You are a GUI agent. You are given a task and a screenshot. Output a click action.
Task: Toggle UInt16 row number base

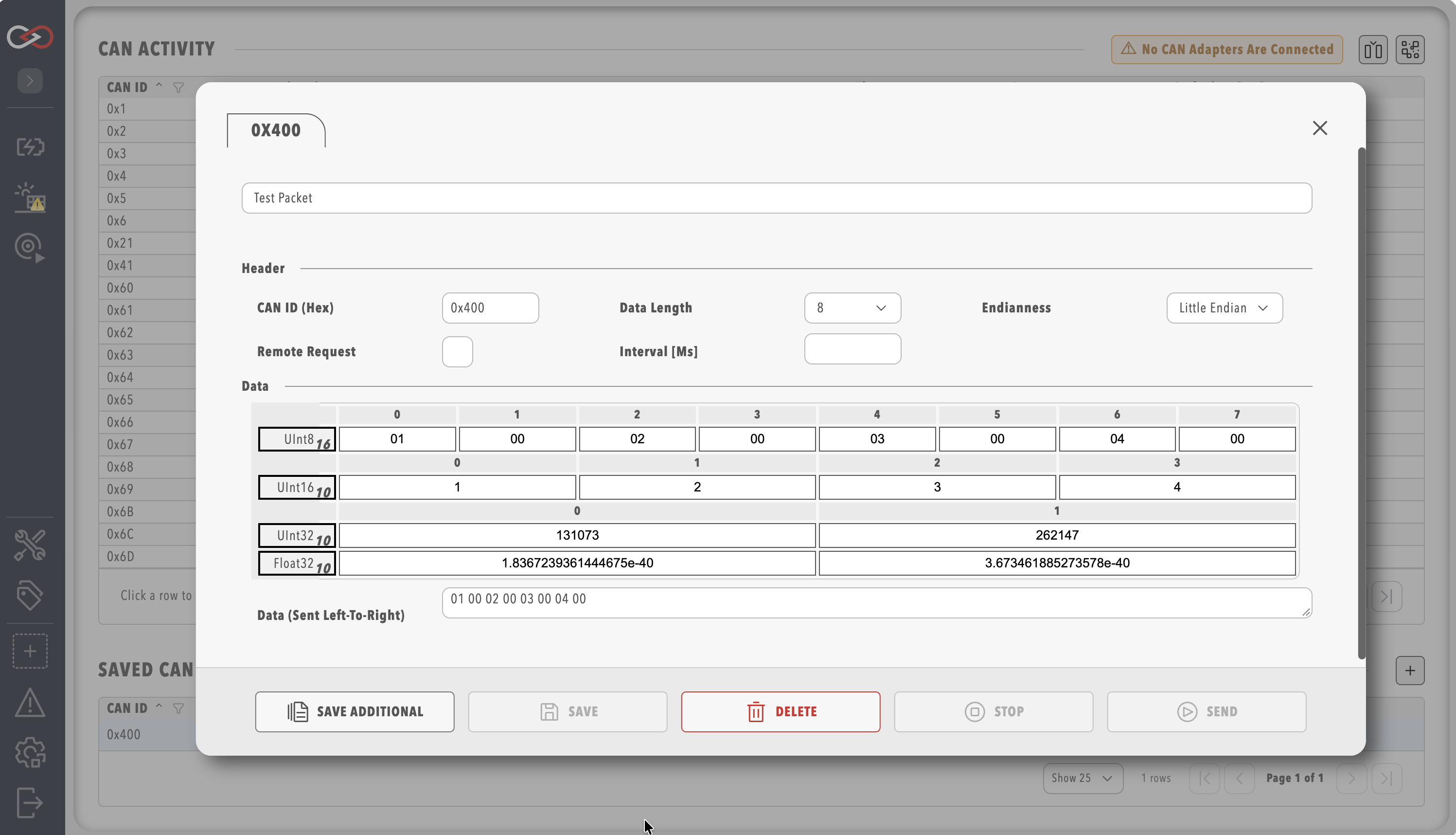tap(297, 488)
